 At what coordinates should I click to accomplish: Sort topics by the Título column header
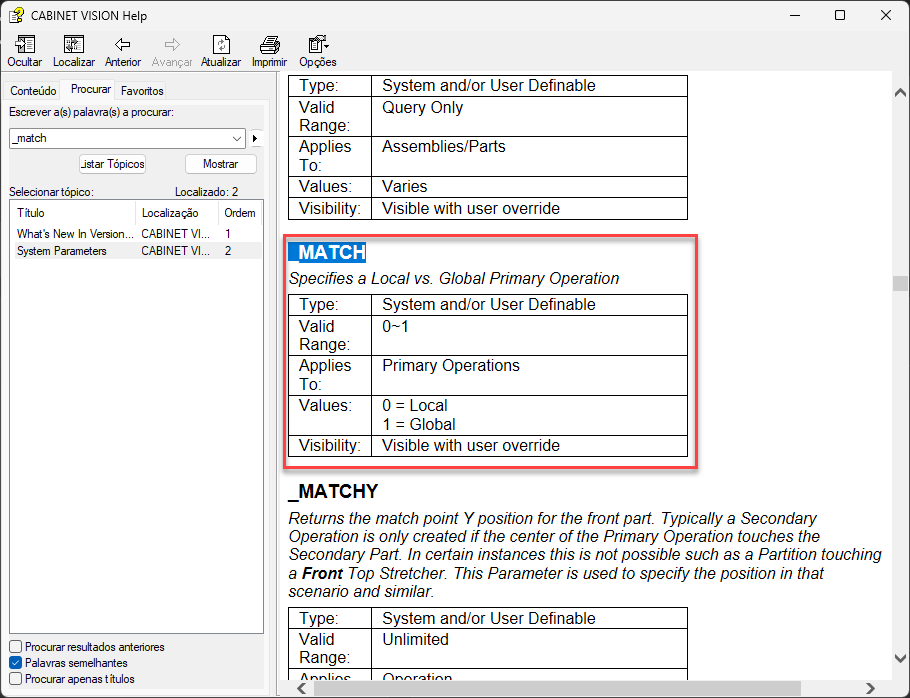[73, 213]
